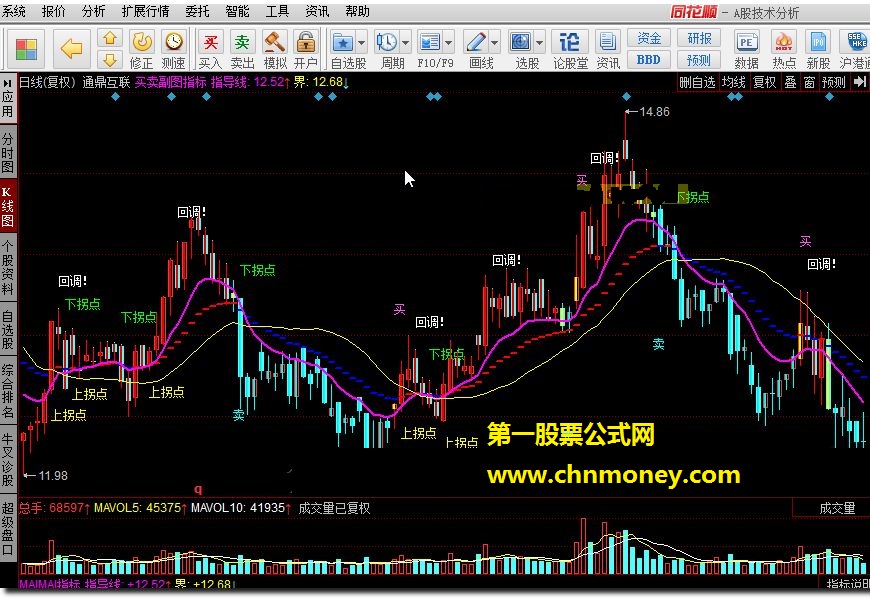Click the 买卖副图指标 indicator name
This screenshot has height=599, width=870.
click(170, 82)
